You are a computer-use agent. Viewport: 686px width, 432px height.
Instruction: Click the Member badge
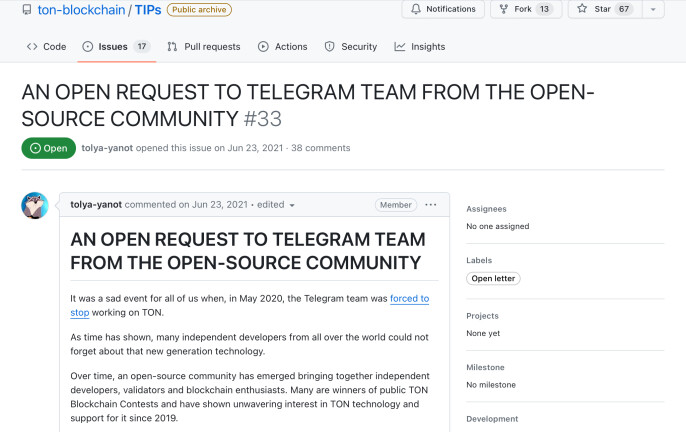pyautogui.click(x=396, y=205)
